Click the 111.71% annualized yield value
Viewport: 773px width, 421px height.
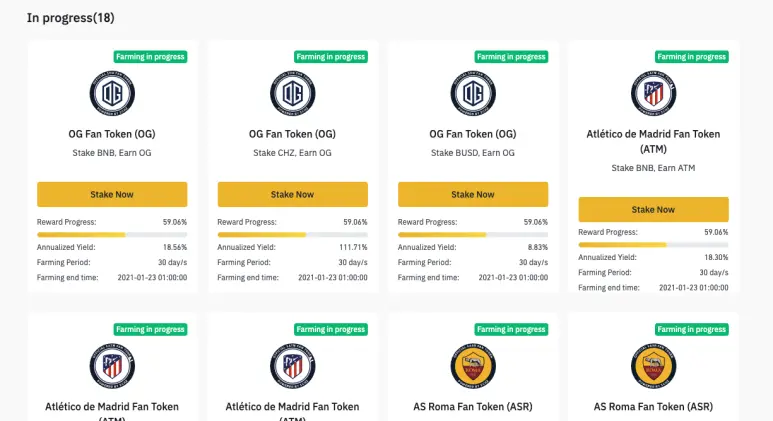(353, 247)
